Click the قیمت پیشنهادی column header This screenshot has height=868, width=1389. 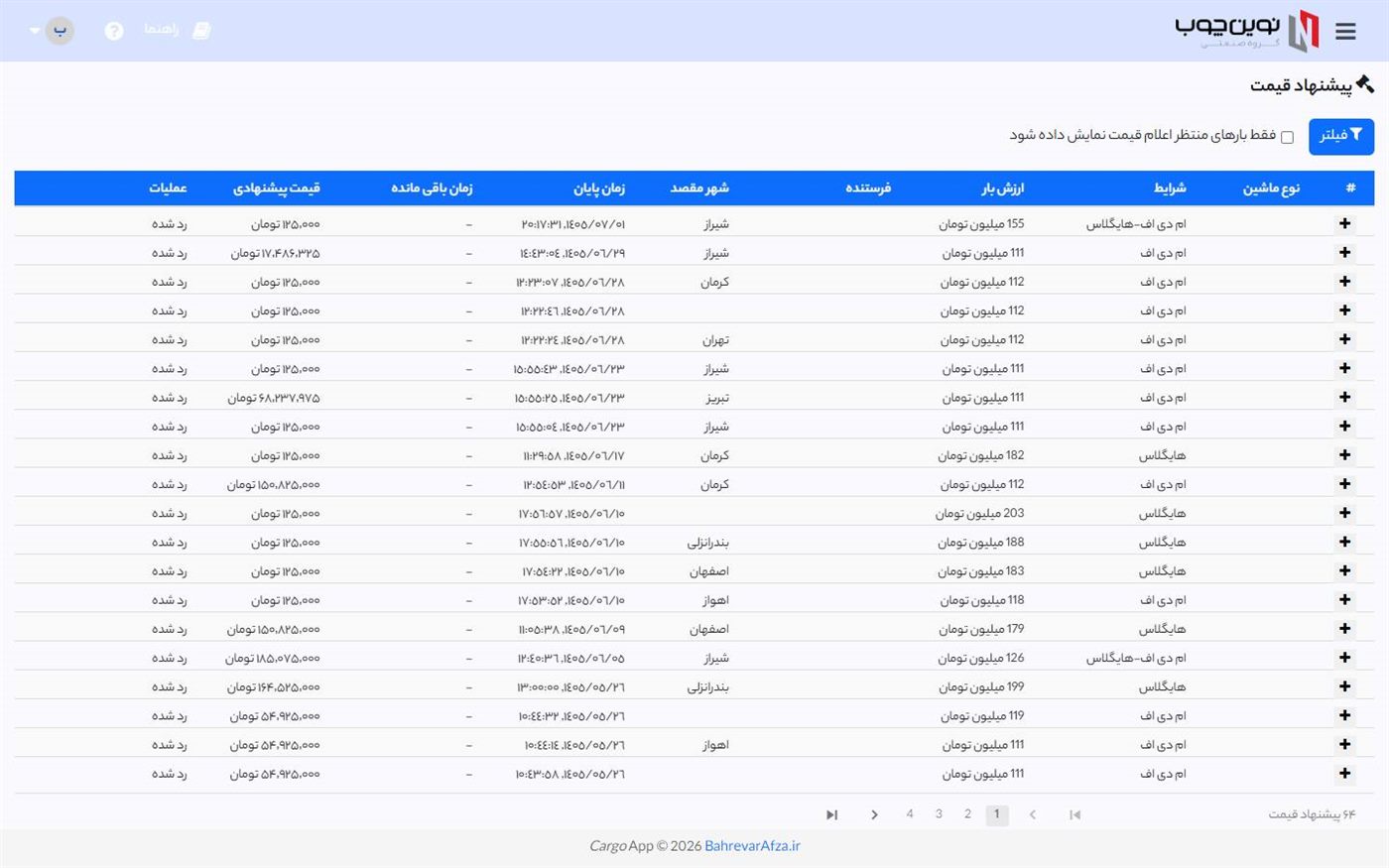pyautogui.click(x=277, y=188)
